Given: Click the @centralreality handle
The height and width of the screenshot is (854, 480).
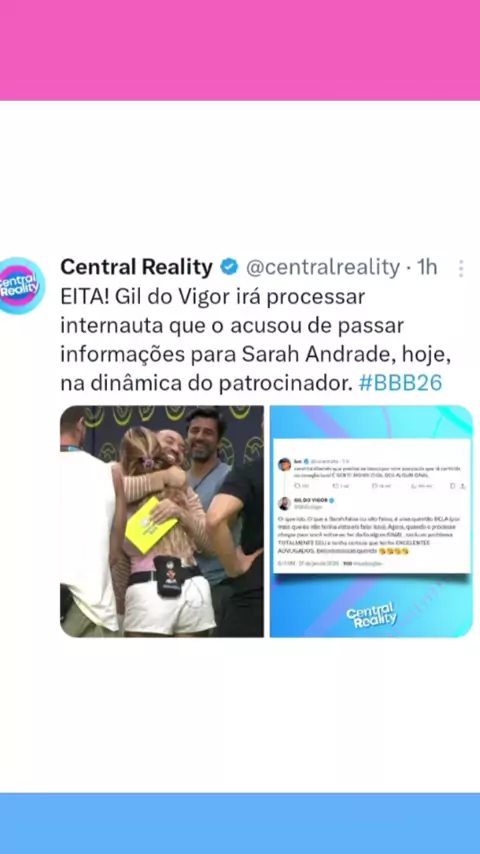Looking at the screenshot, I should point(323,267).
